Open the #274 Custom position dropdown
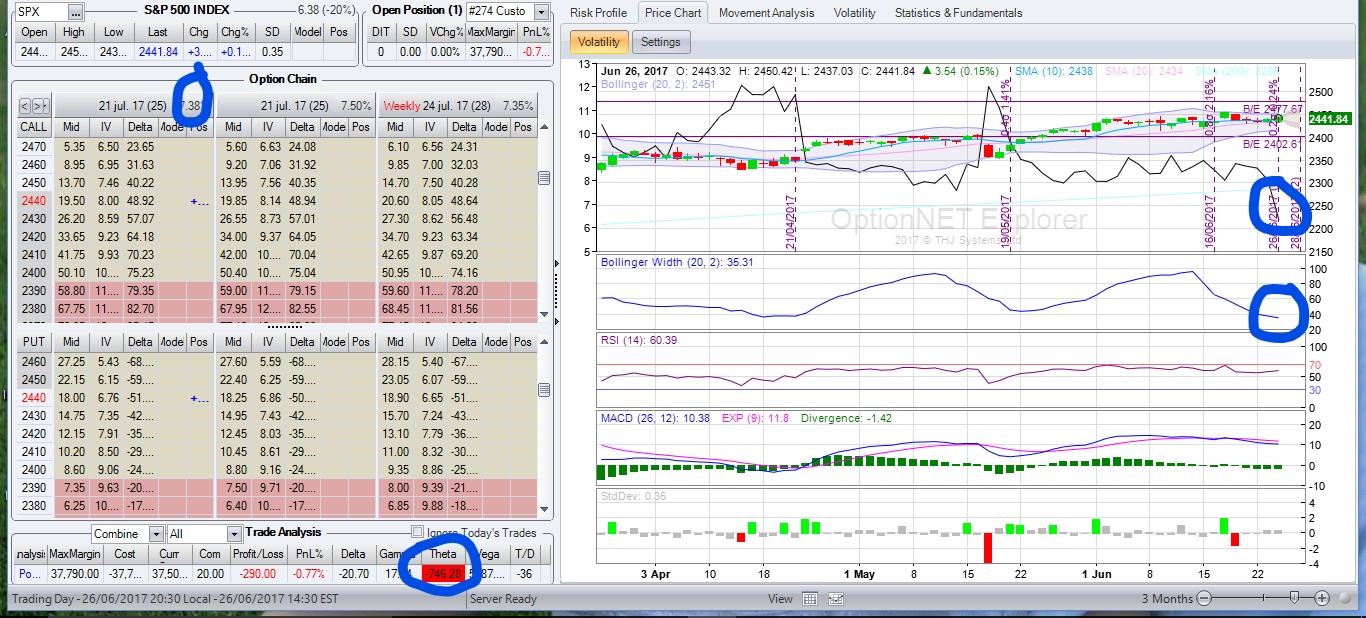This screenshot has width=1366, height=618. point(541,12)
